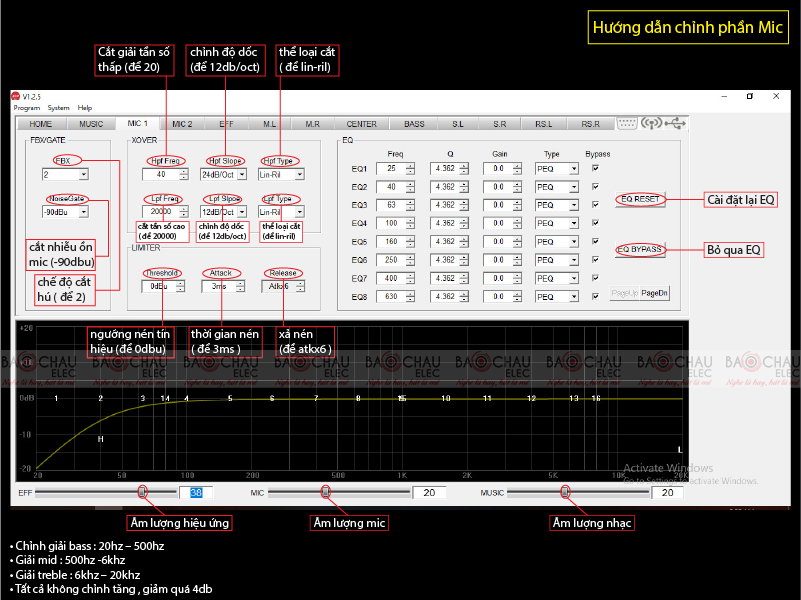Click EQ point 5 on graph

click(230, 398)
